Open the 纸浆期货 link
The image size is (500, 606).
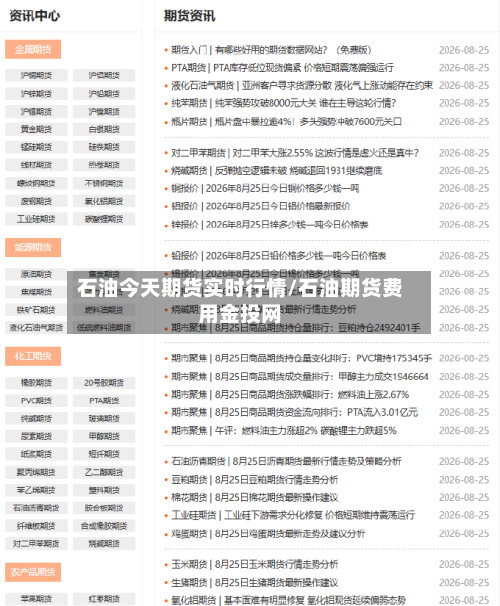click(x=36, y=454)
